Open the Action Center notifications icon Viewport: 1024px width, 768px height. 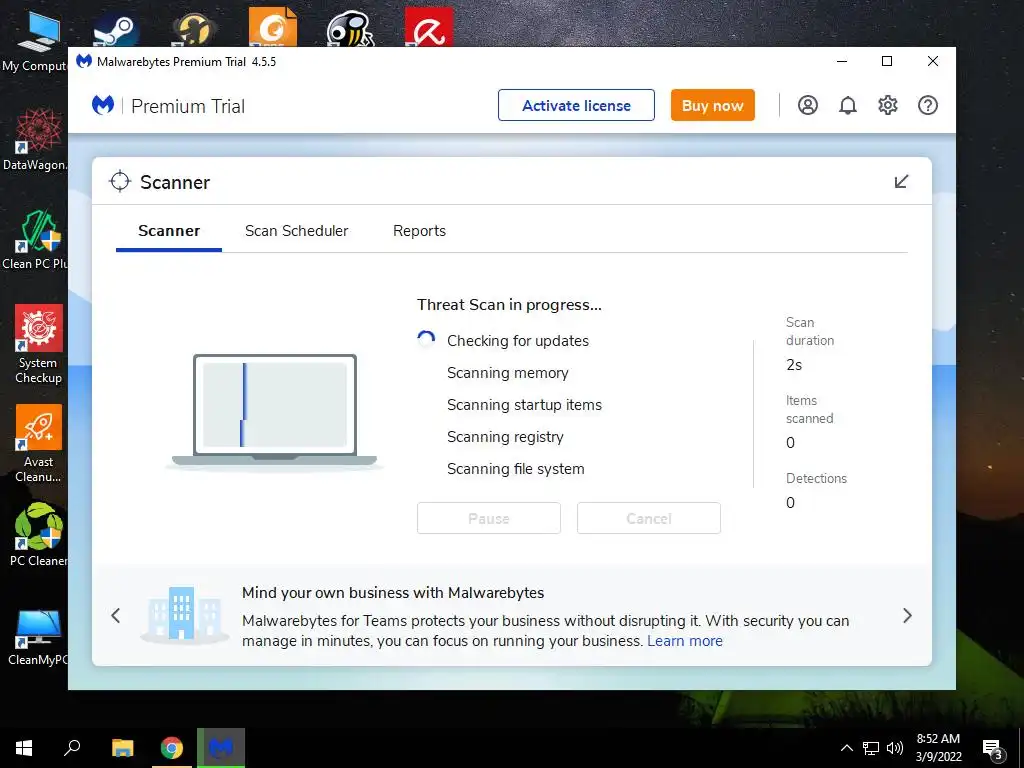point(993,750)
